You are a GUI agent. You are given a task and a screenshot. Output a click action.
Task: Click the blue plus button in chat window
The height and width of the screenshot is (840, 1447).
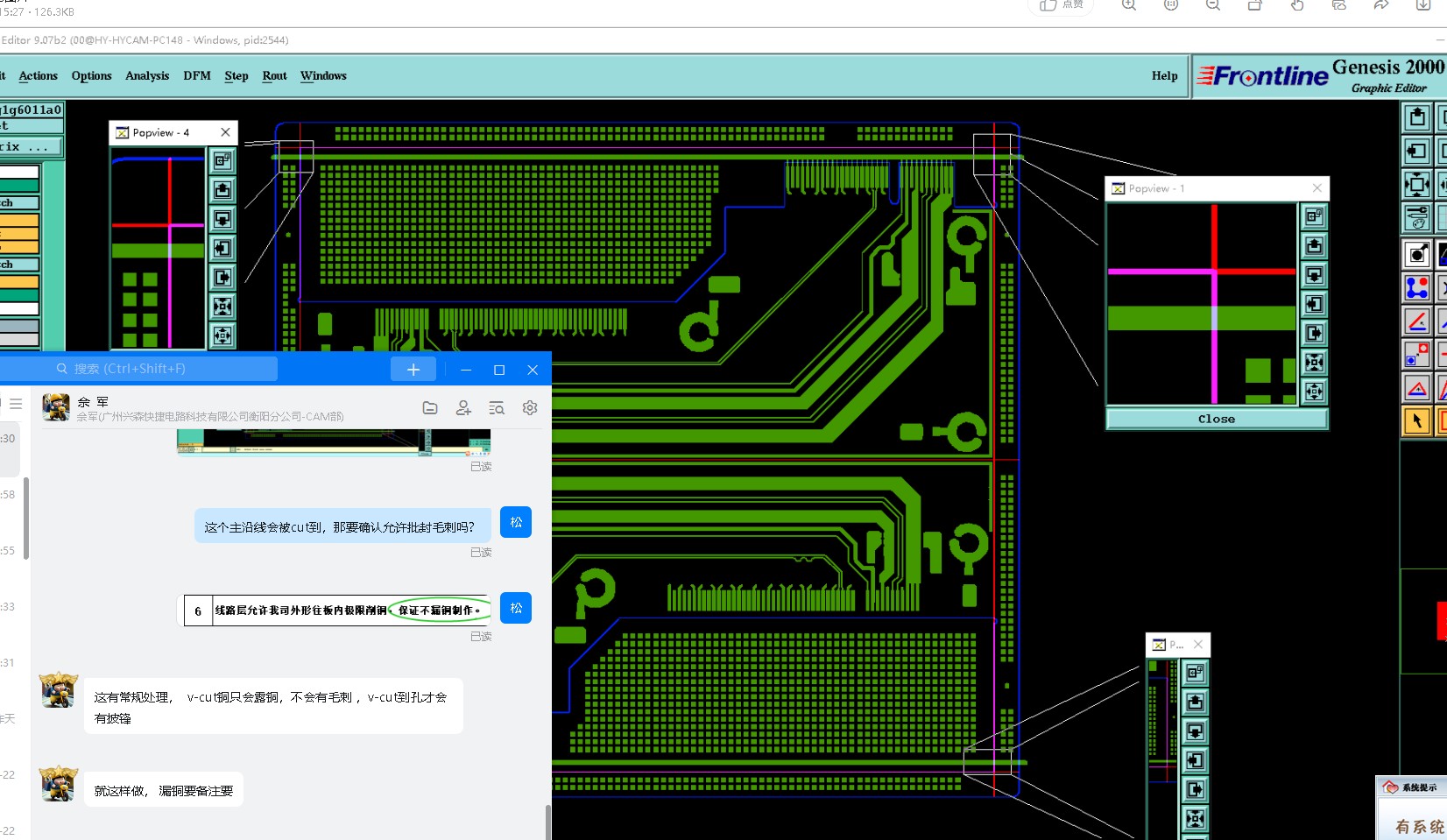(x=413, y=370)
